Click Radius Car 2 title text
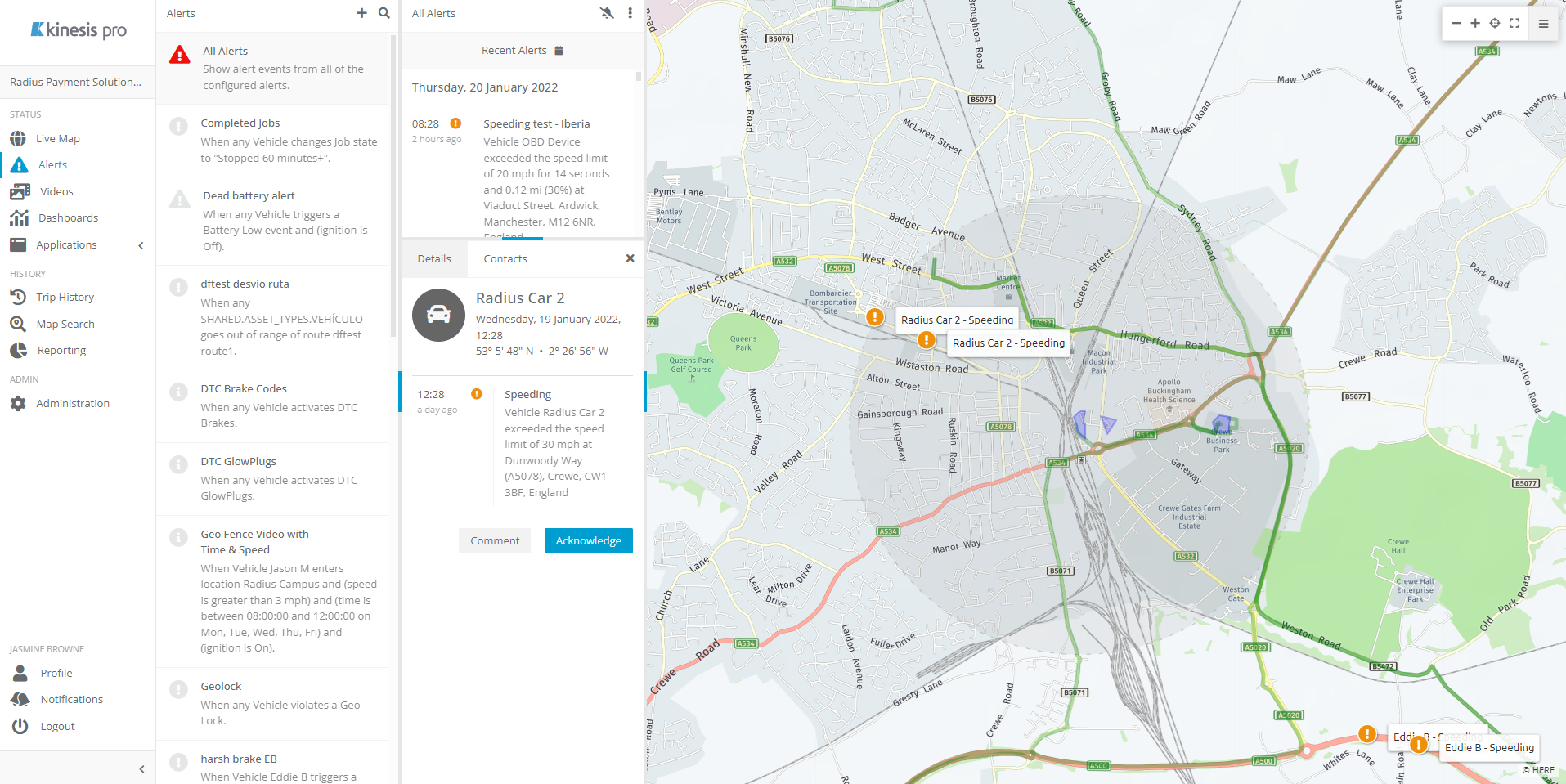 pos(520,298)
